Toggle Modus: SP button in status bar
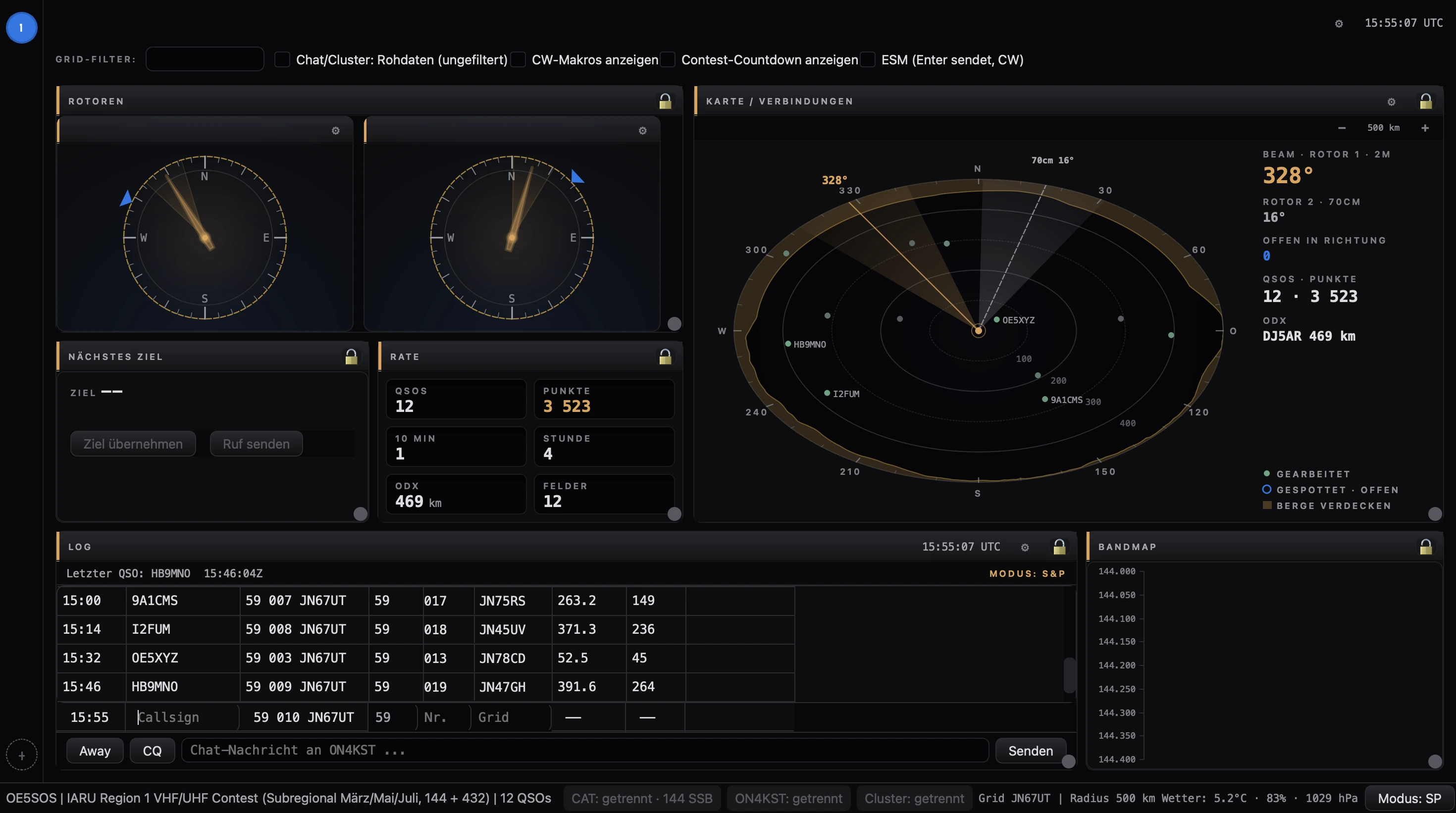Screen dimensions: 1456x813 pyautogui.click(x=1409, y=798)
